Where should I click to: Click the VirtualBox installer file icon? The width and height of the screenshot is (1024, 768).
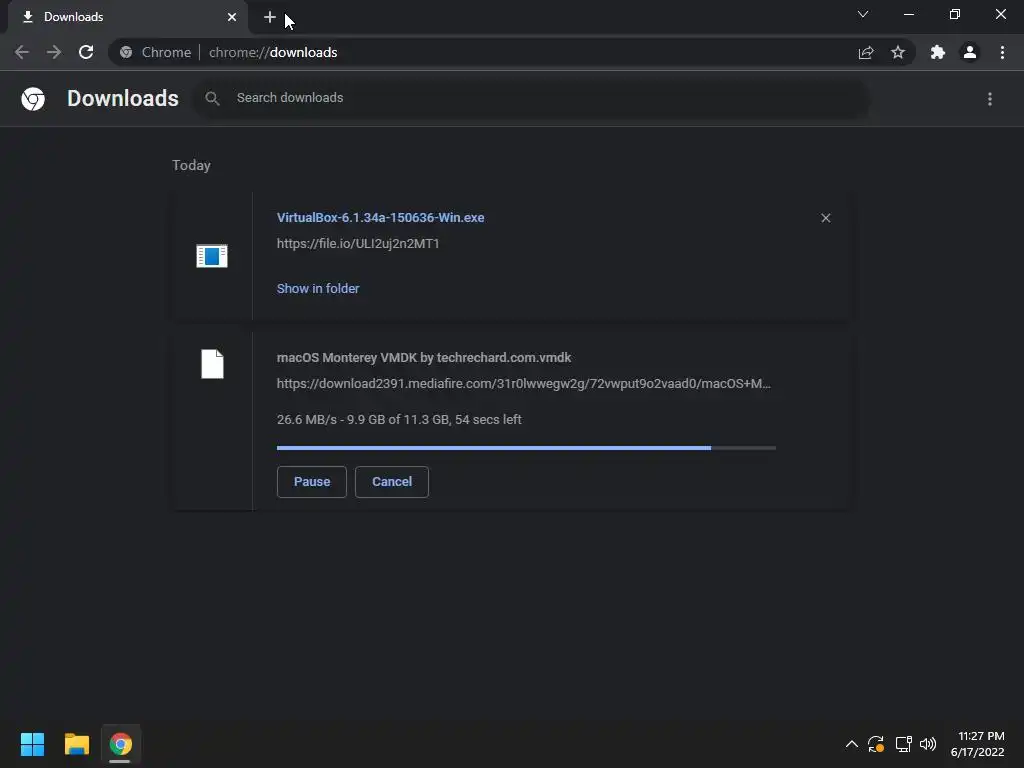pyautogui.click(x=212, y=255)
